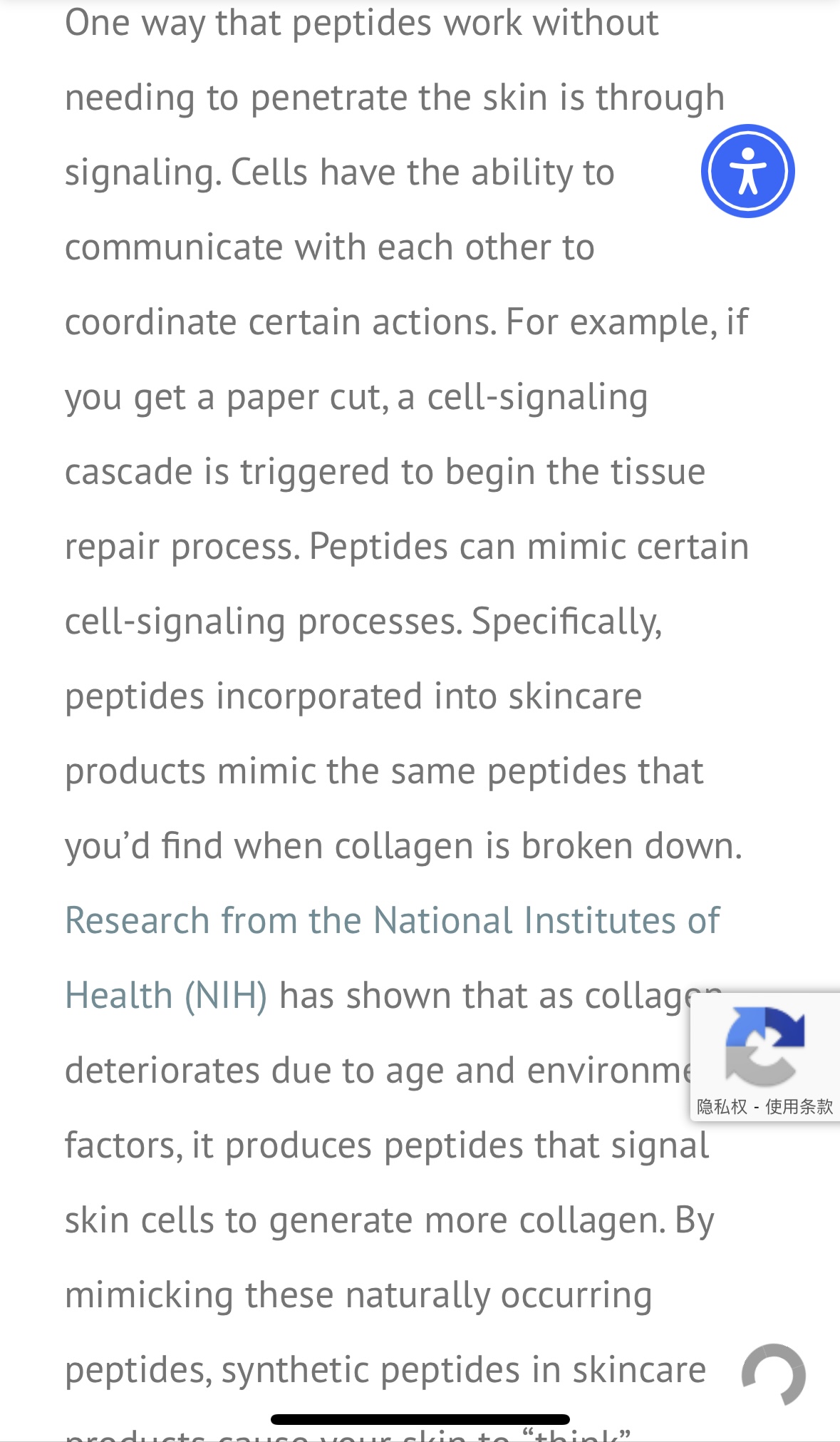This screenshot has width=840, height=1442.
Task: Click the reCAPTCHA logo badge
Action: coord(764,1046)
